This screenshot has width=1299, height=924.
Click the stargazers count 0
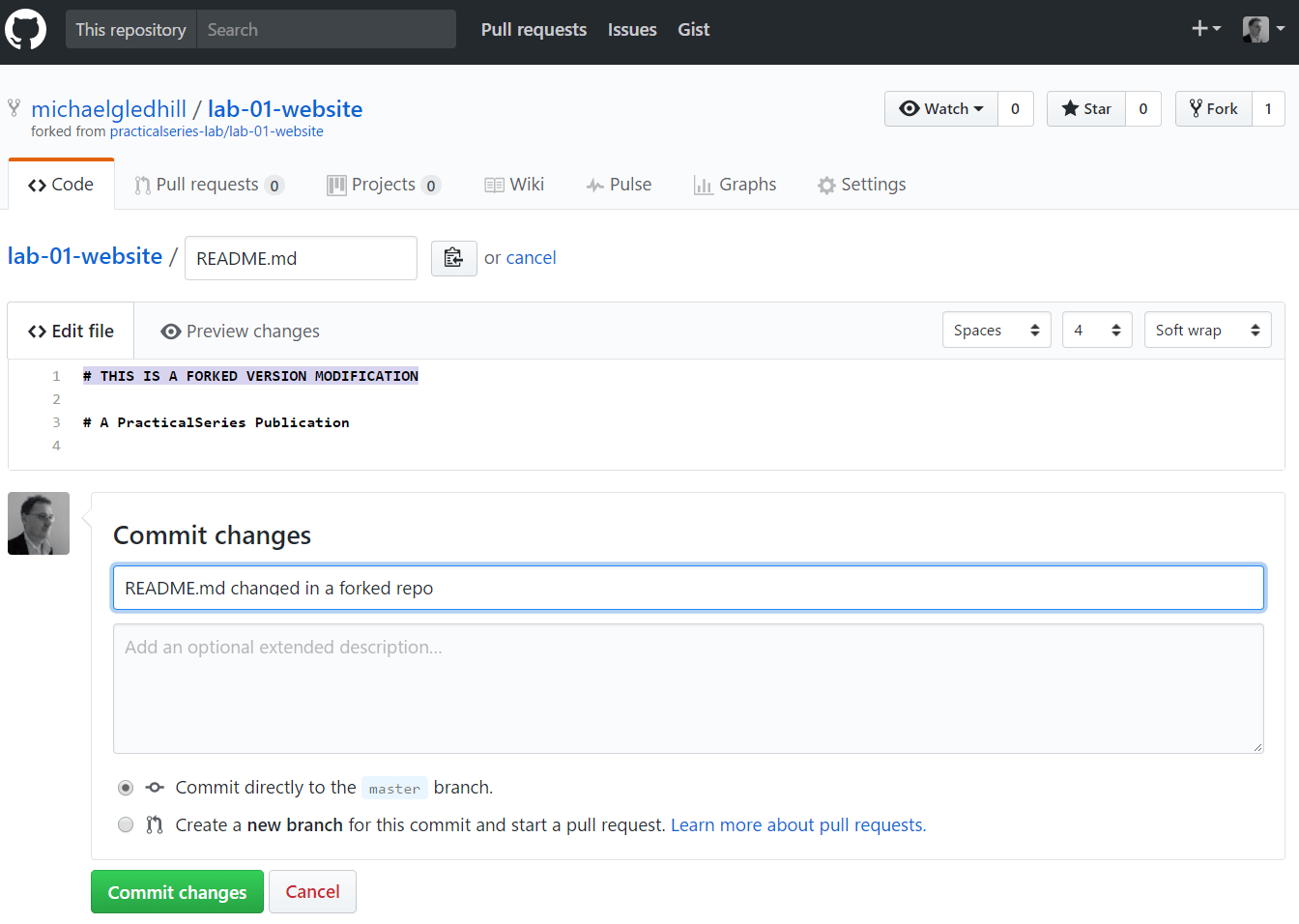(x=1143, y=108)
